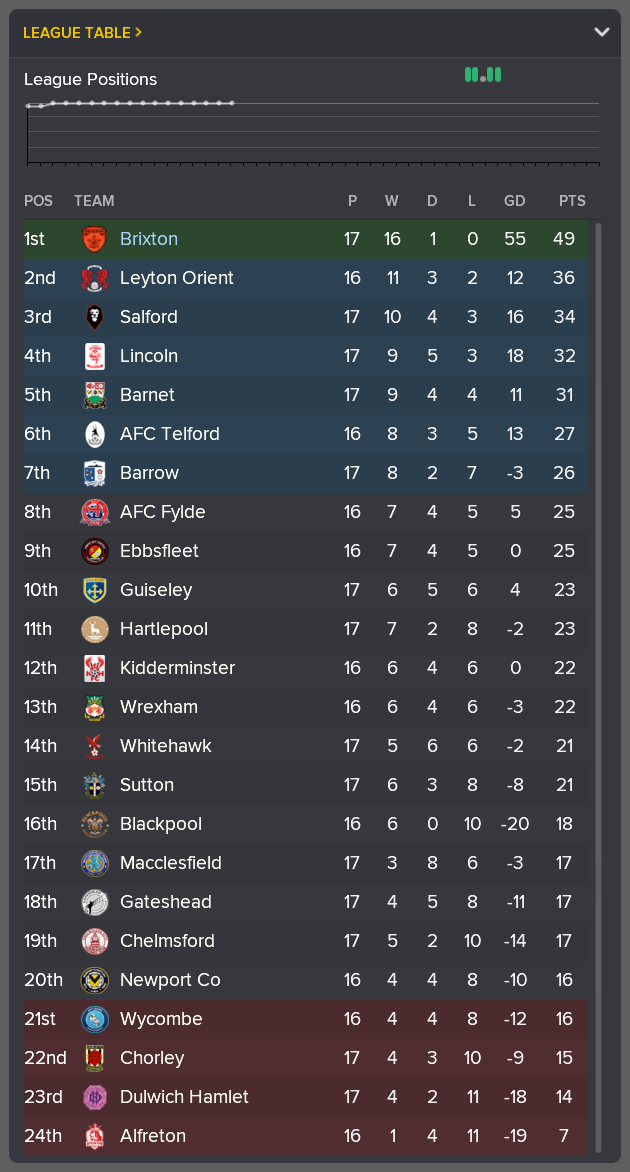630x1172 pixels.
Task: Click the Brixton club crest
Action: point(95,239)
